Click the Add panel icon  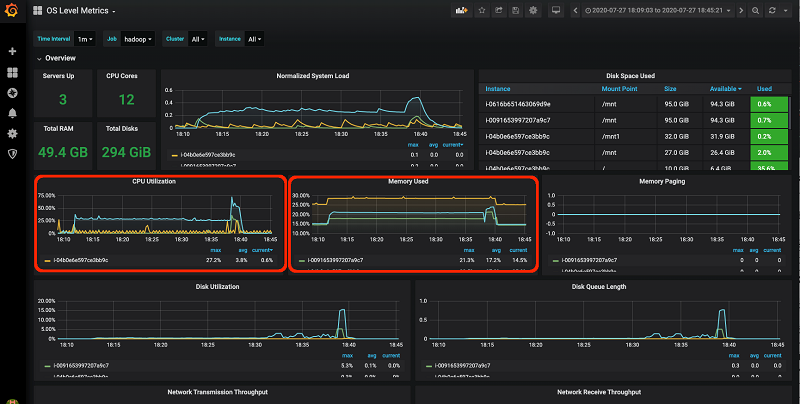click(x=462, y=10)
